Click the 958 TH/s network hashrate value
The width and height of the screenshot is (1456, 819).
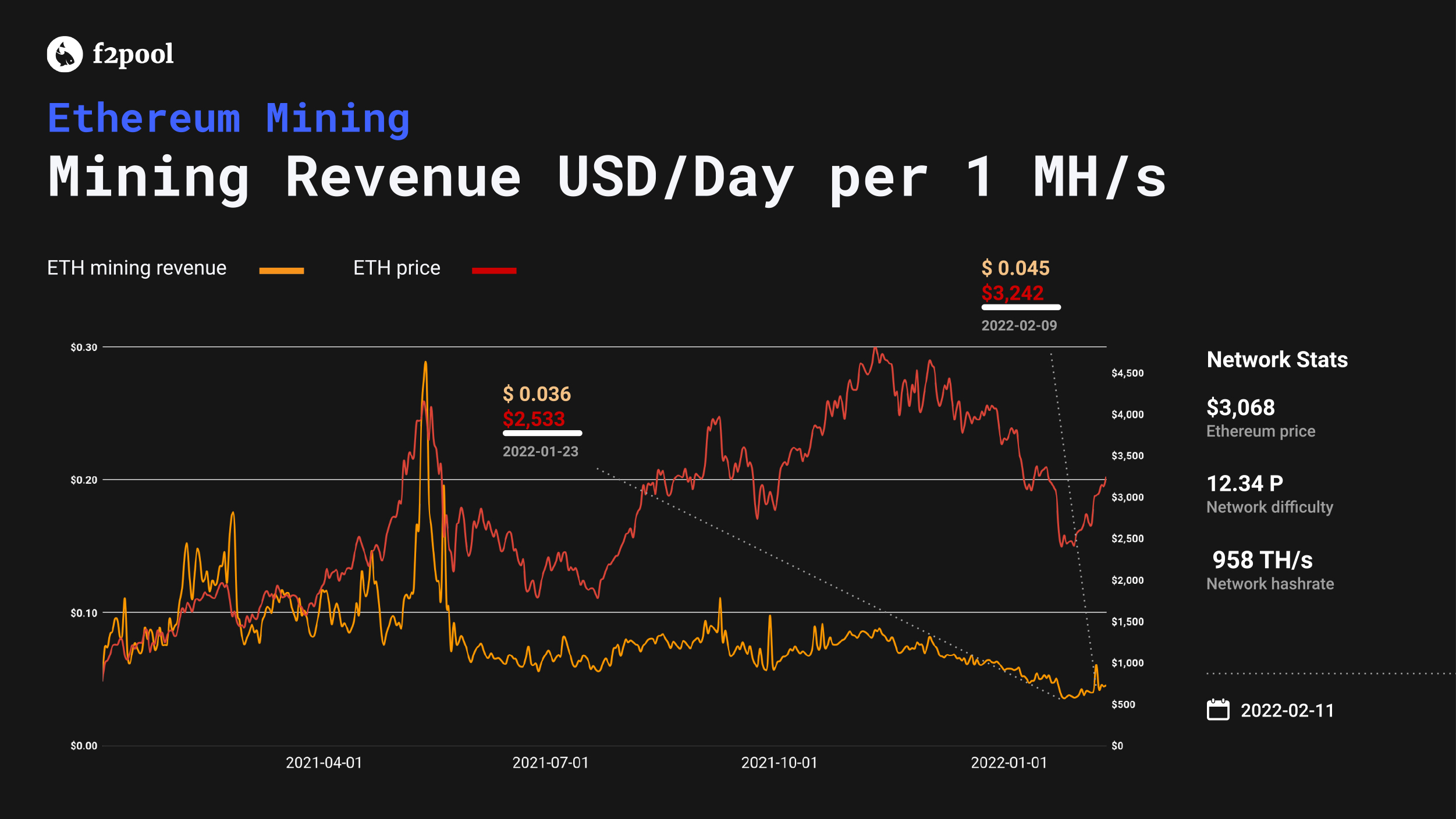click(x=1263, y=560)
